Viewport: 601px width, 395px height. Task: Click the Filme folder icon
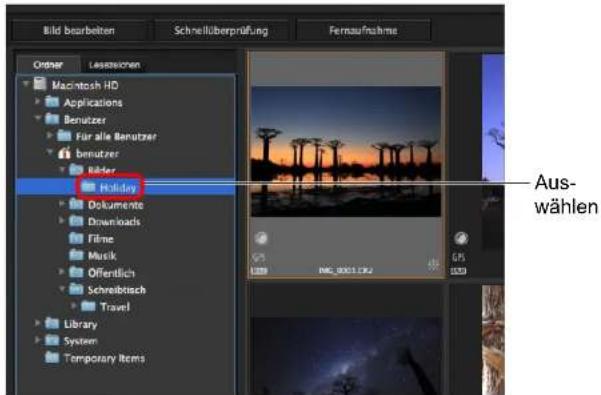(76, 238)
